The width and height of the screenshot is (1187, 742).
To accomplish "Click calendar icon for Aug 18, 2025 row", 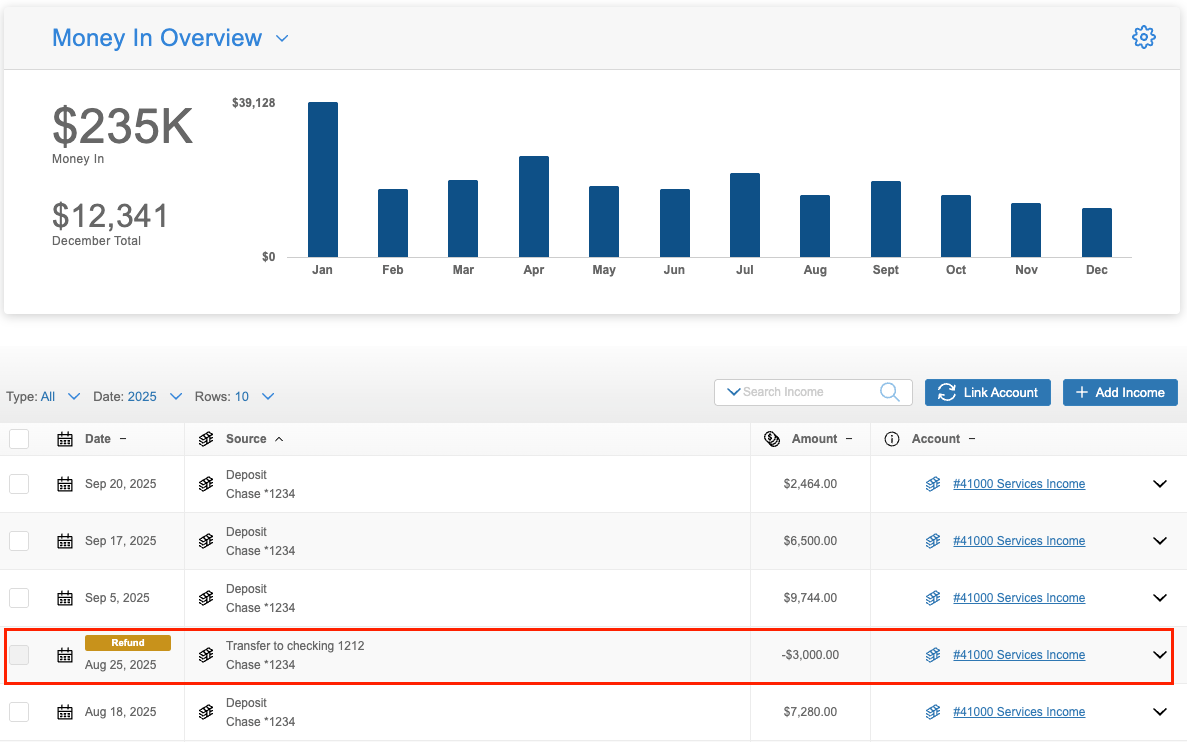I will click(65, 712).
